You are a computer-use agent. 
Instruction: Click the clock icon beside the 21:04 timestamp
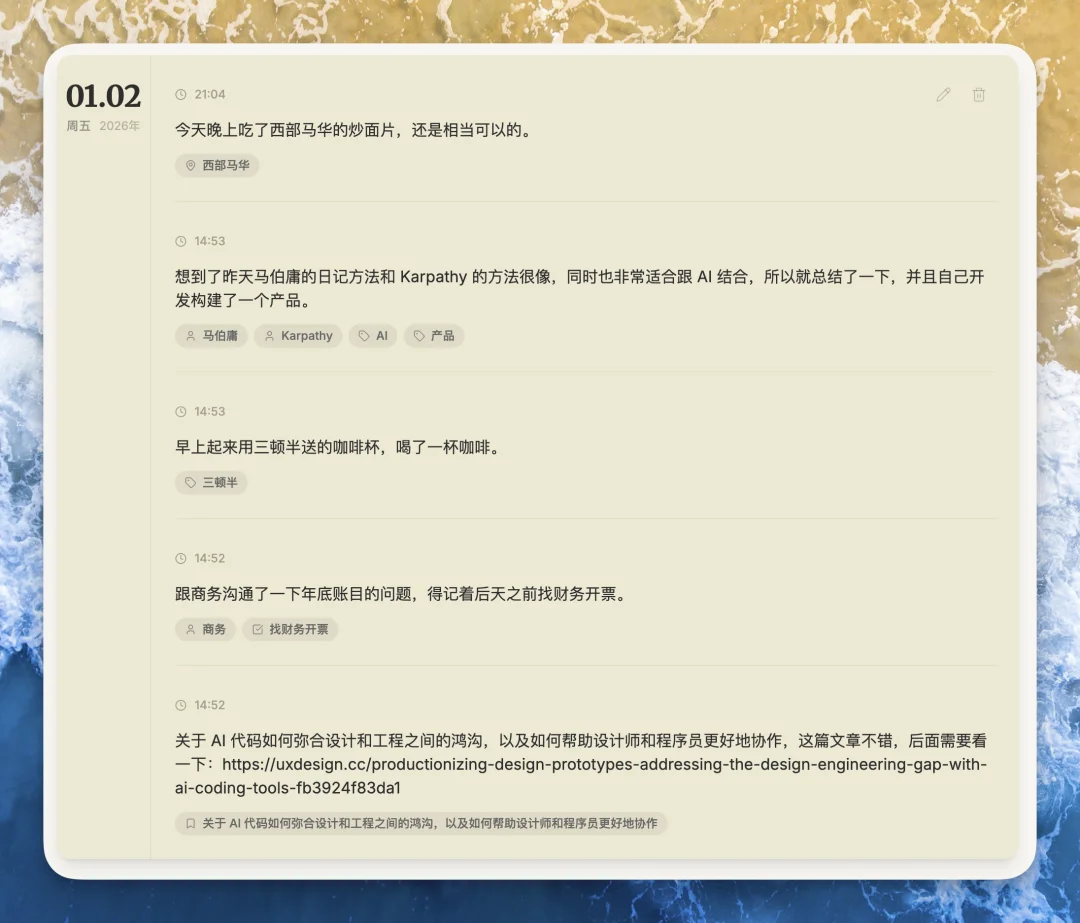180,94
